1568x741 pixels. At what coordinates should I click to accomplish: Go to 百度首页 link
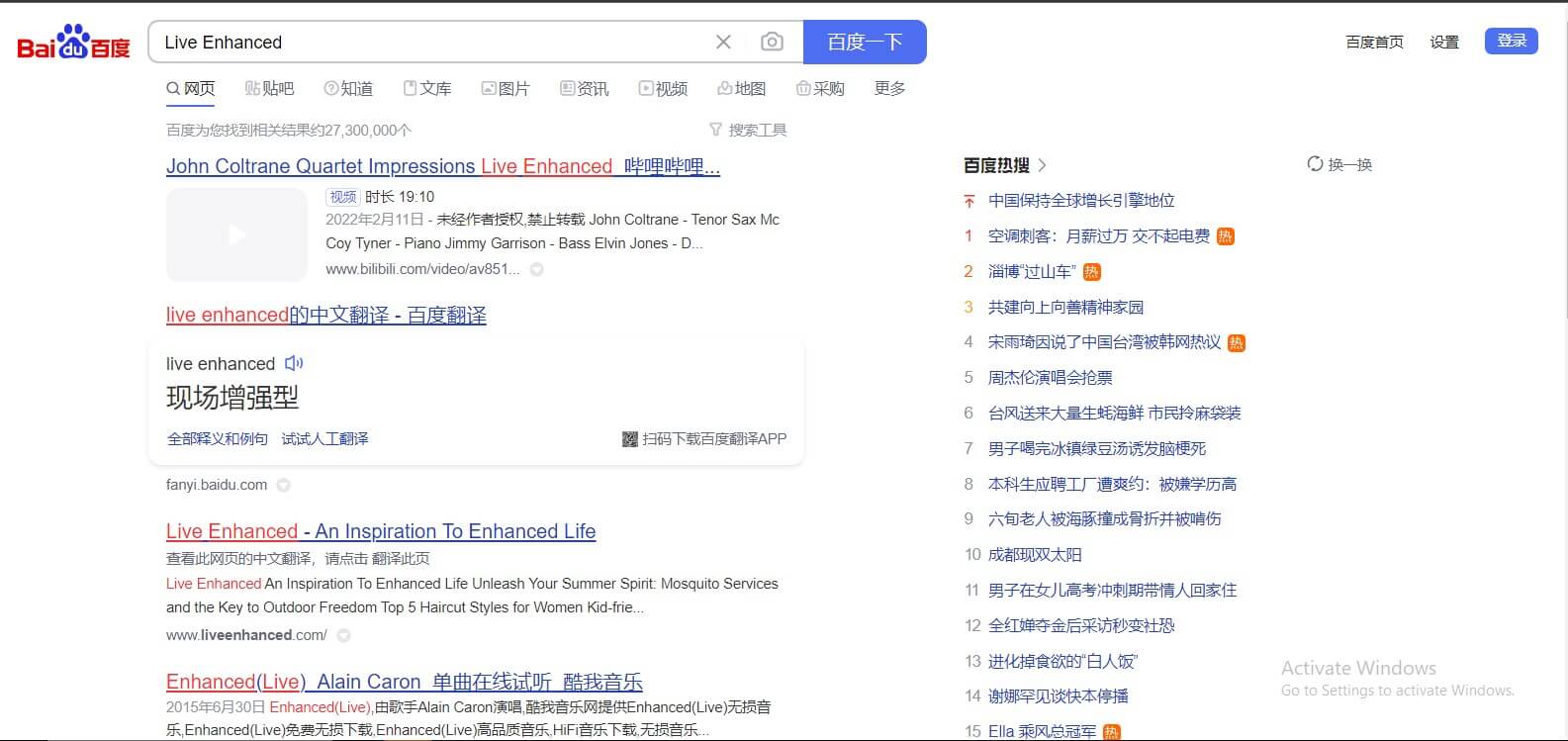(1374, 42)
